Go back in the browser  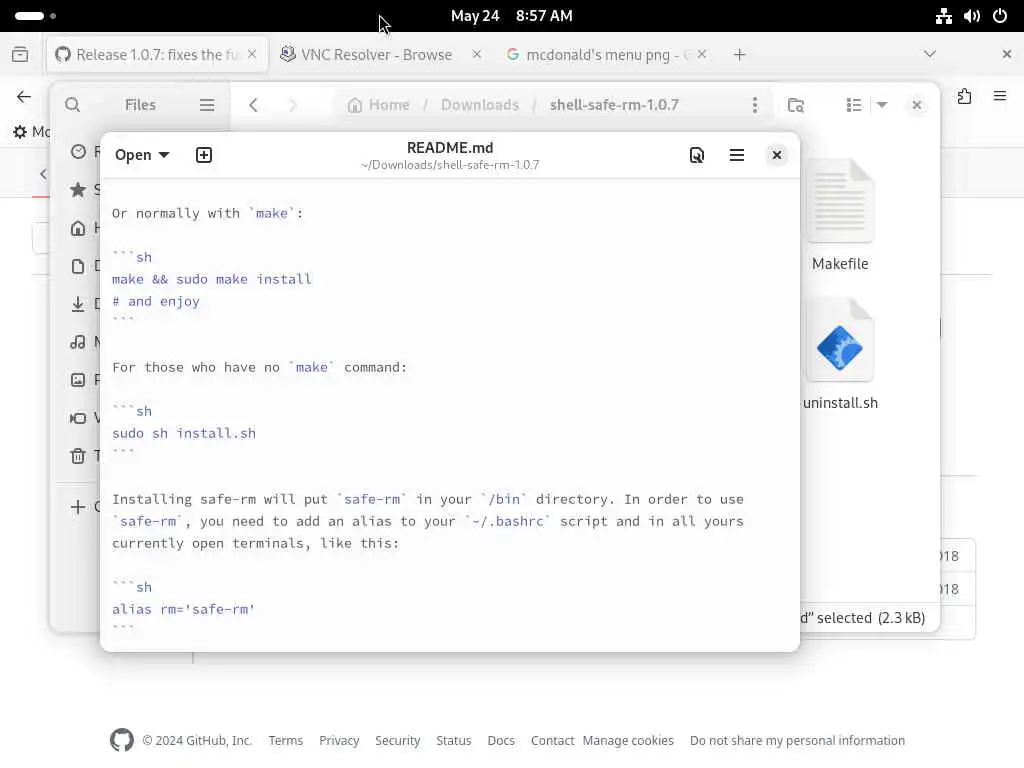point(24,97)
